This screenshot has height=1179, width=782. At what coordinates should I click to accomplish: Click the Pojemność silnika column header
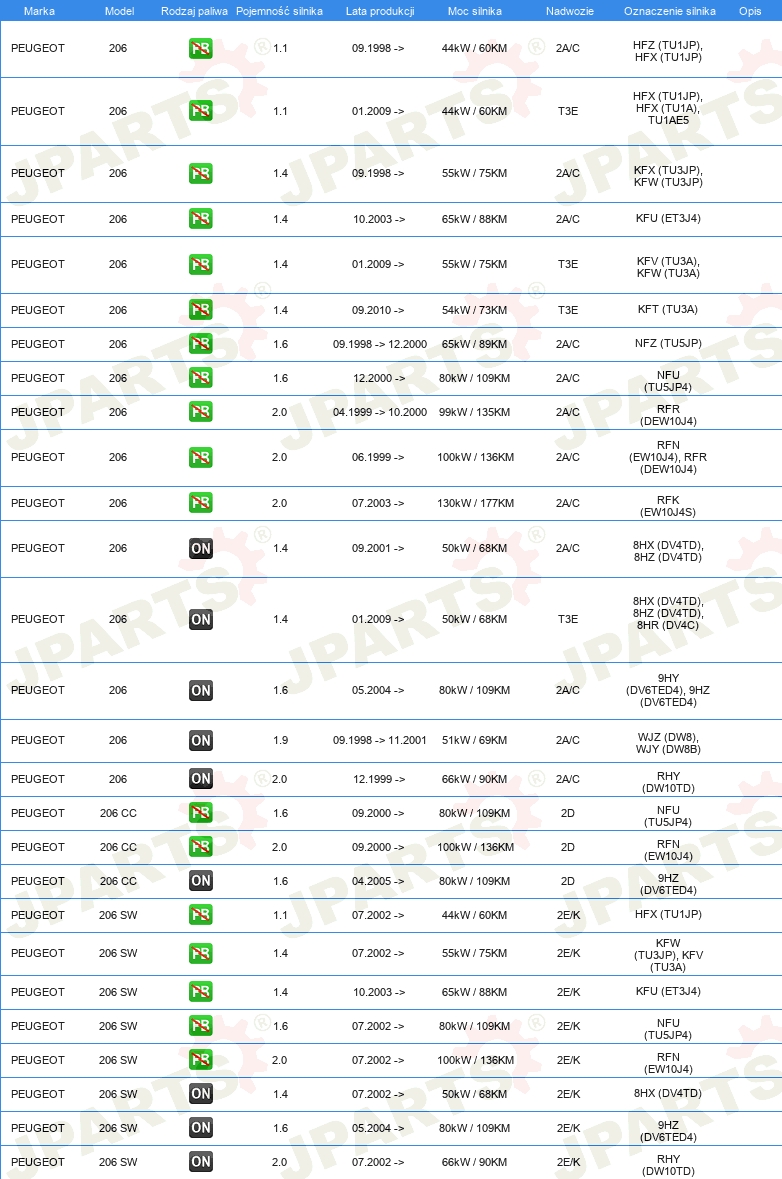coord(280,11)
